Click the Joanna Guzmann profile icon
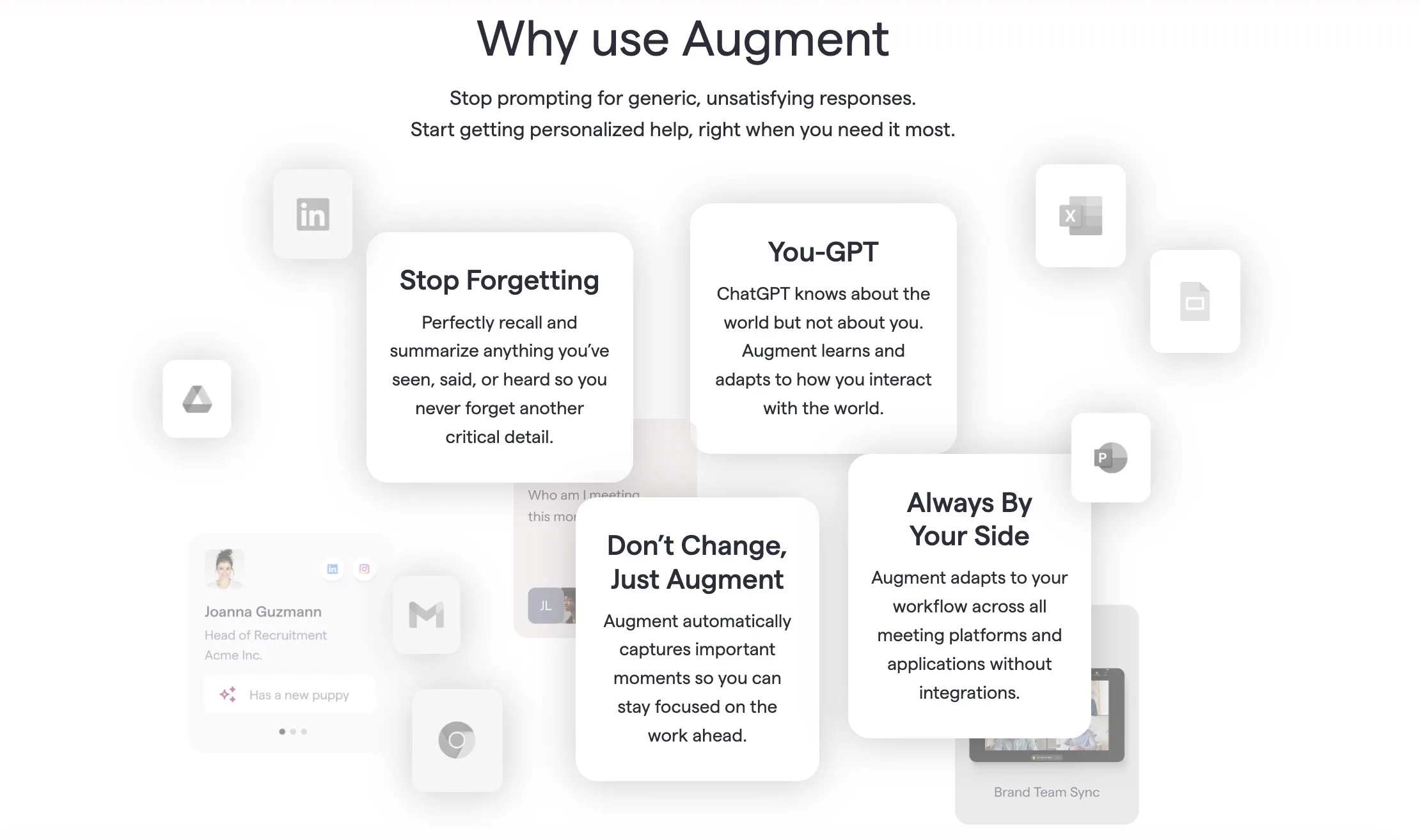This screenshot has height=840, width=1420. pyautogui.click(x=224, y=569)
